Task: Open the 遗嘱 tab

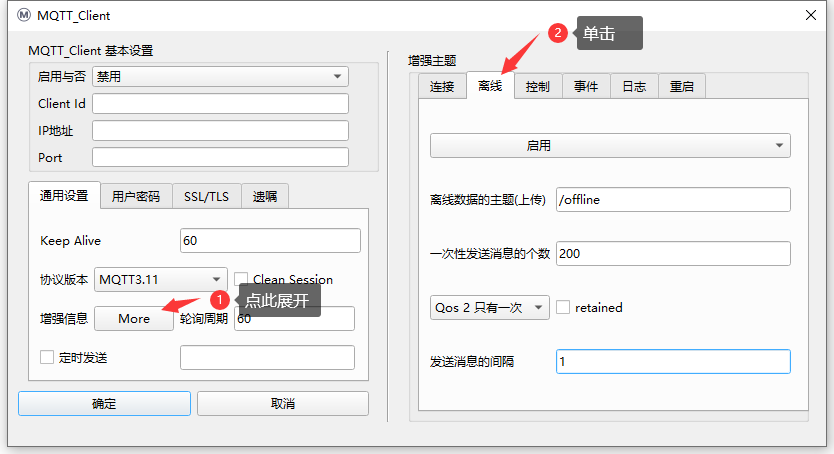Action: (265, 197)
